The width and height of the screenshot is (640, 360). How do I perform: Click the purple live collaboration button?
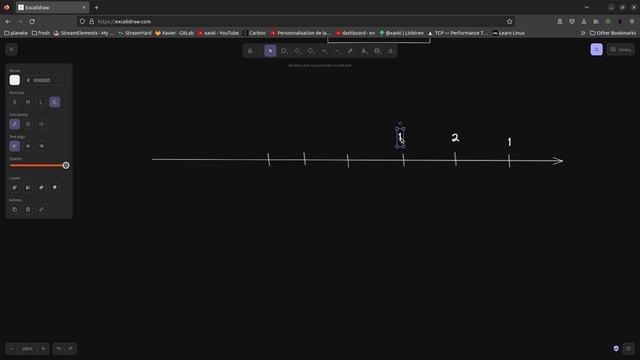[x=596, y=49]
